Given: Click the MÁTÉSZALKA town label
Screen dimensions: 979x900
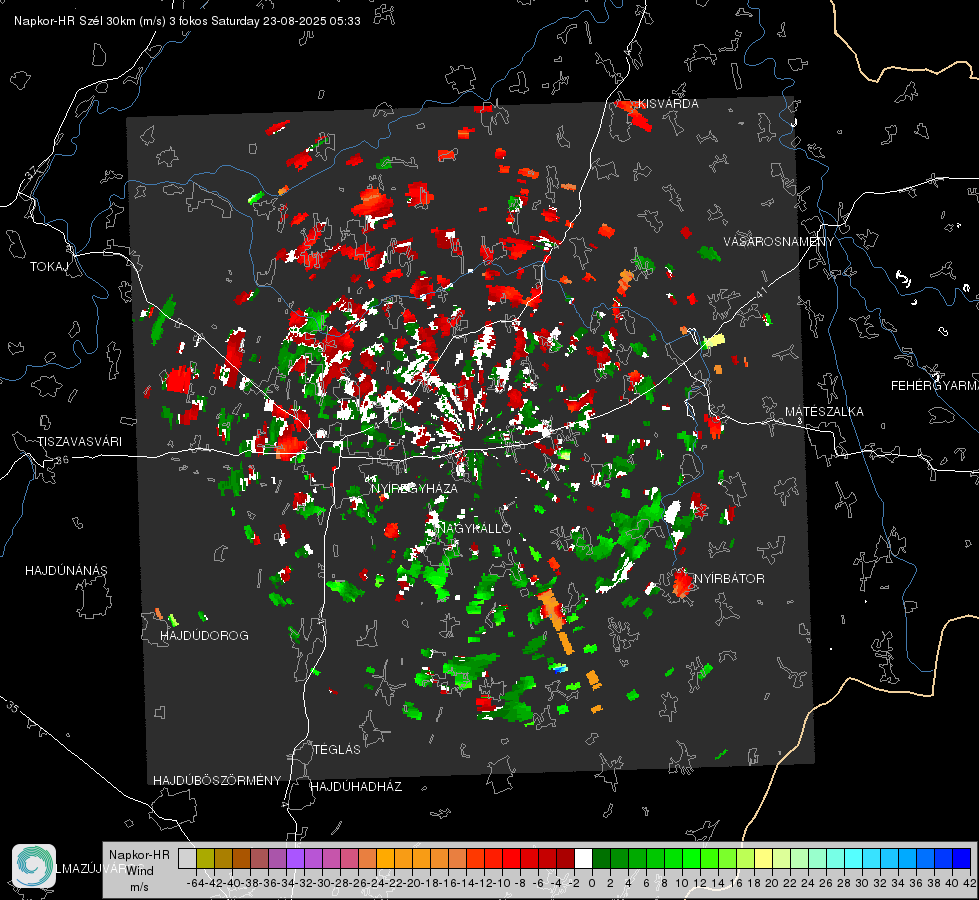Looking at the screenshot, I should (x=824, y=412).
